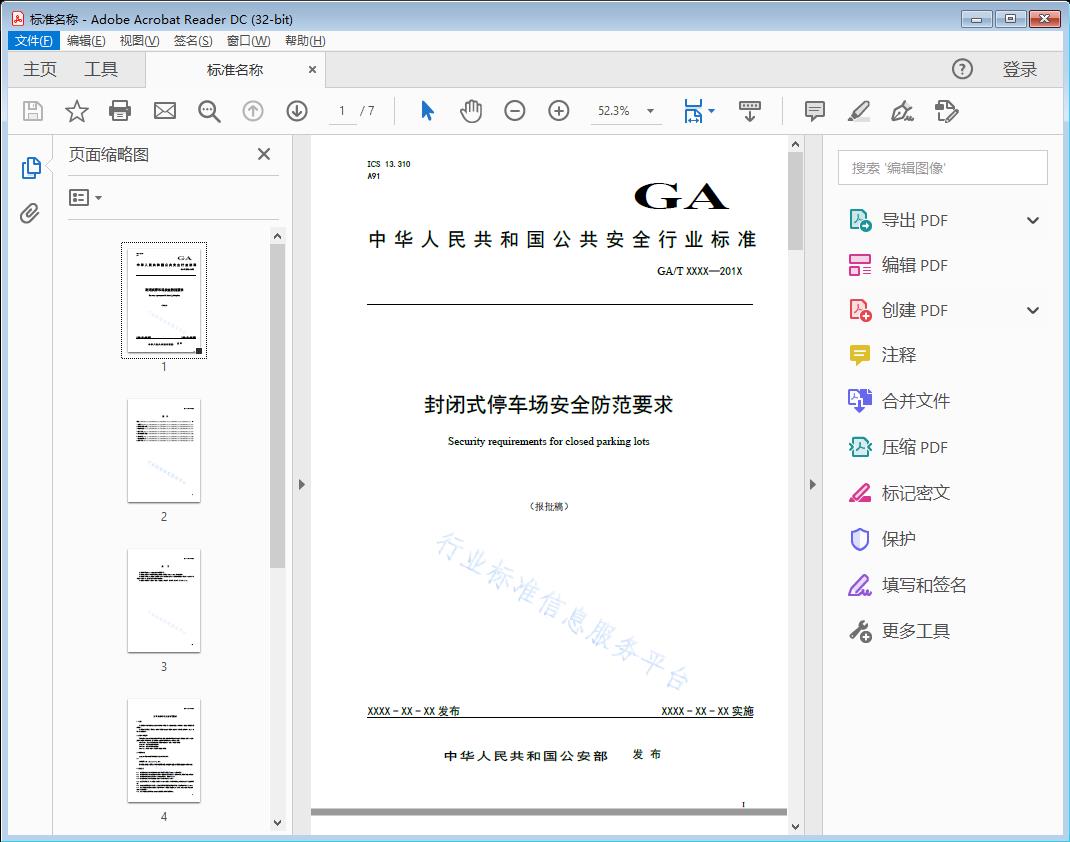Select the Highlight text tool
Screen dimensions: 1070x842
coord(859,111)
